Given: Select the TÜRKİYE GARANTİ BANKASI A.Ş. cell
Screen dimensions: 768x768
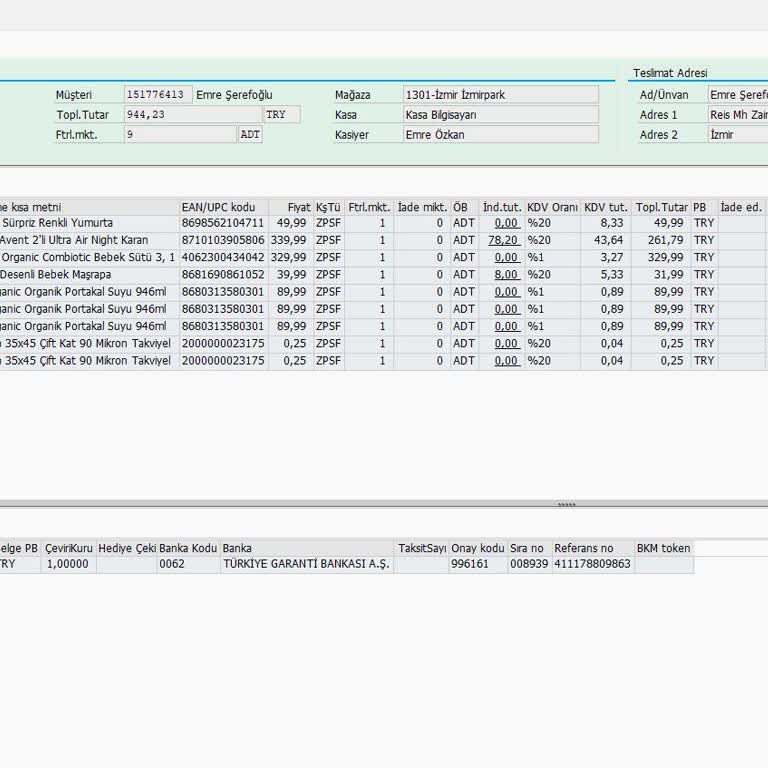Looking at the screenshot, I should click(x=306, y=564).
